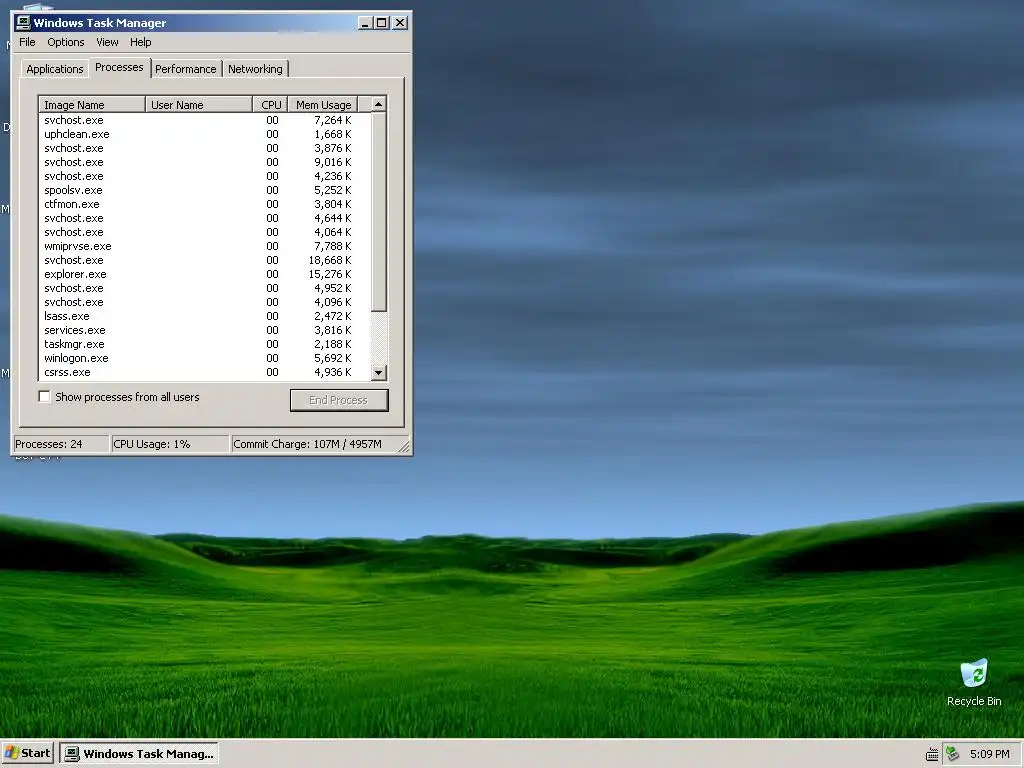1024x768 pixels.
Task: Click the process list vertical scrollbar thumb
Action: (379, 211)
